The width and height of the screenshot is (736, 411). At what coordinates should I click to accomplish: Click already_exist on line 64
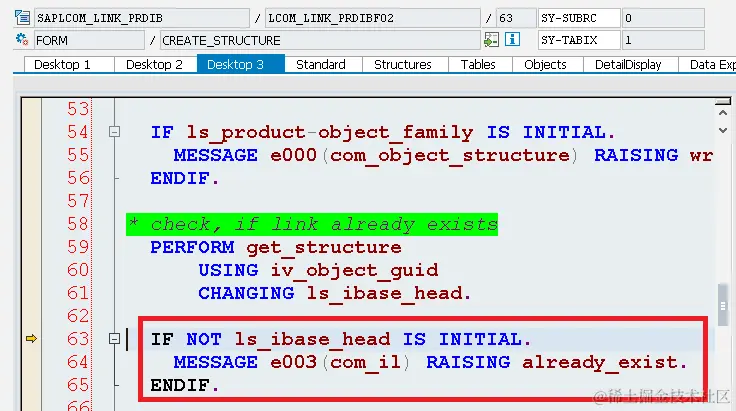tap(600, 362)
